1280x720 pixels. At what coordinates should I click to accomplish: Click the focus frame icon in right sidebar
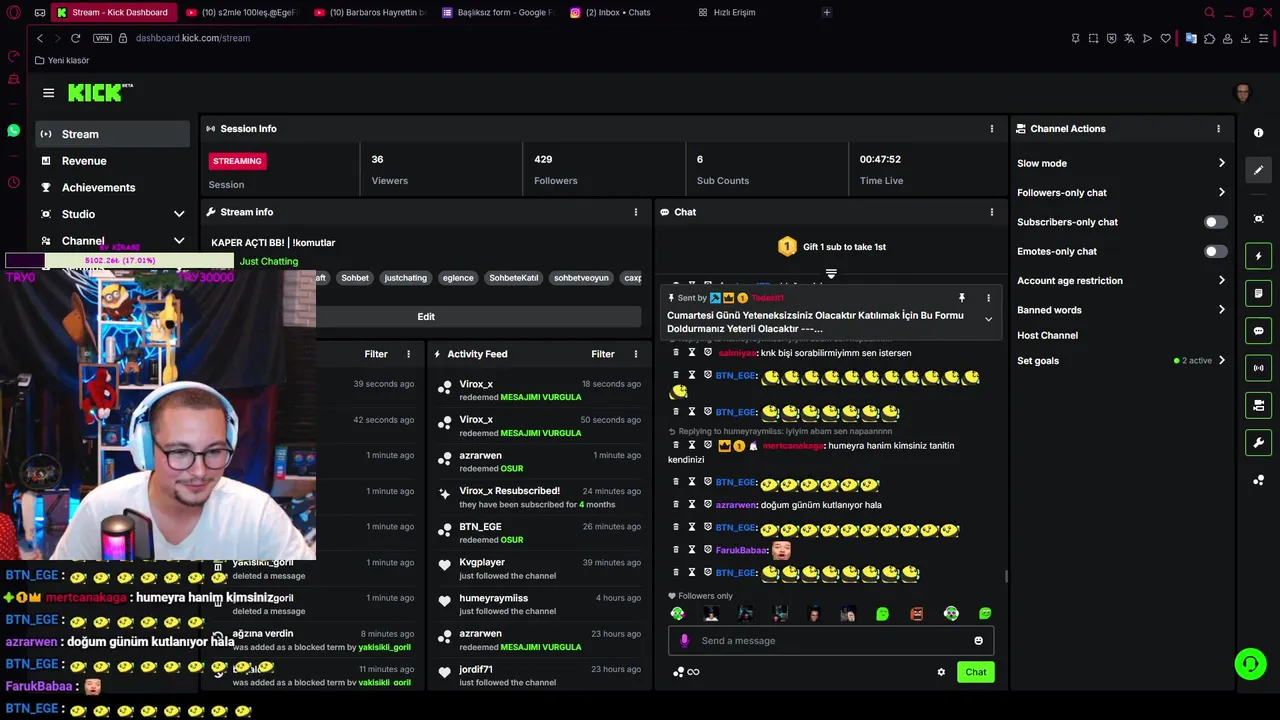click(1258, 219)
